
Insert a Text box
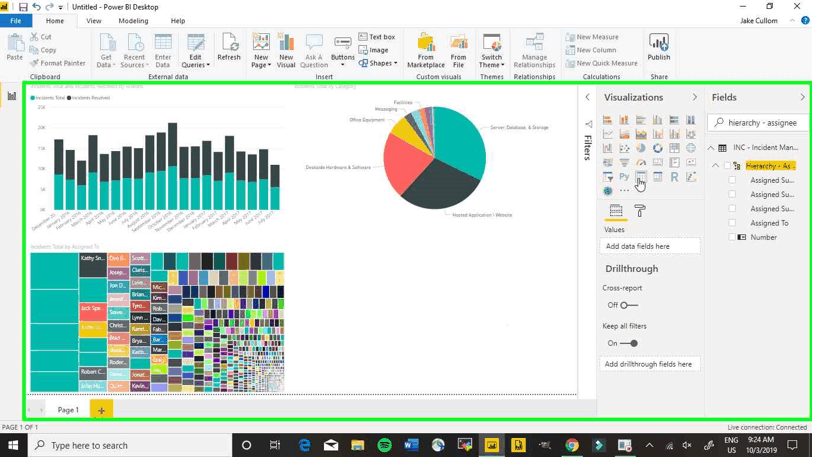377,37
